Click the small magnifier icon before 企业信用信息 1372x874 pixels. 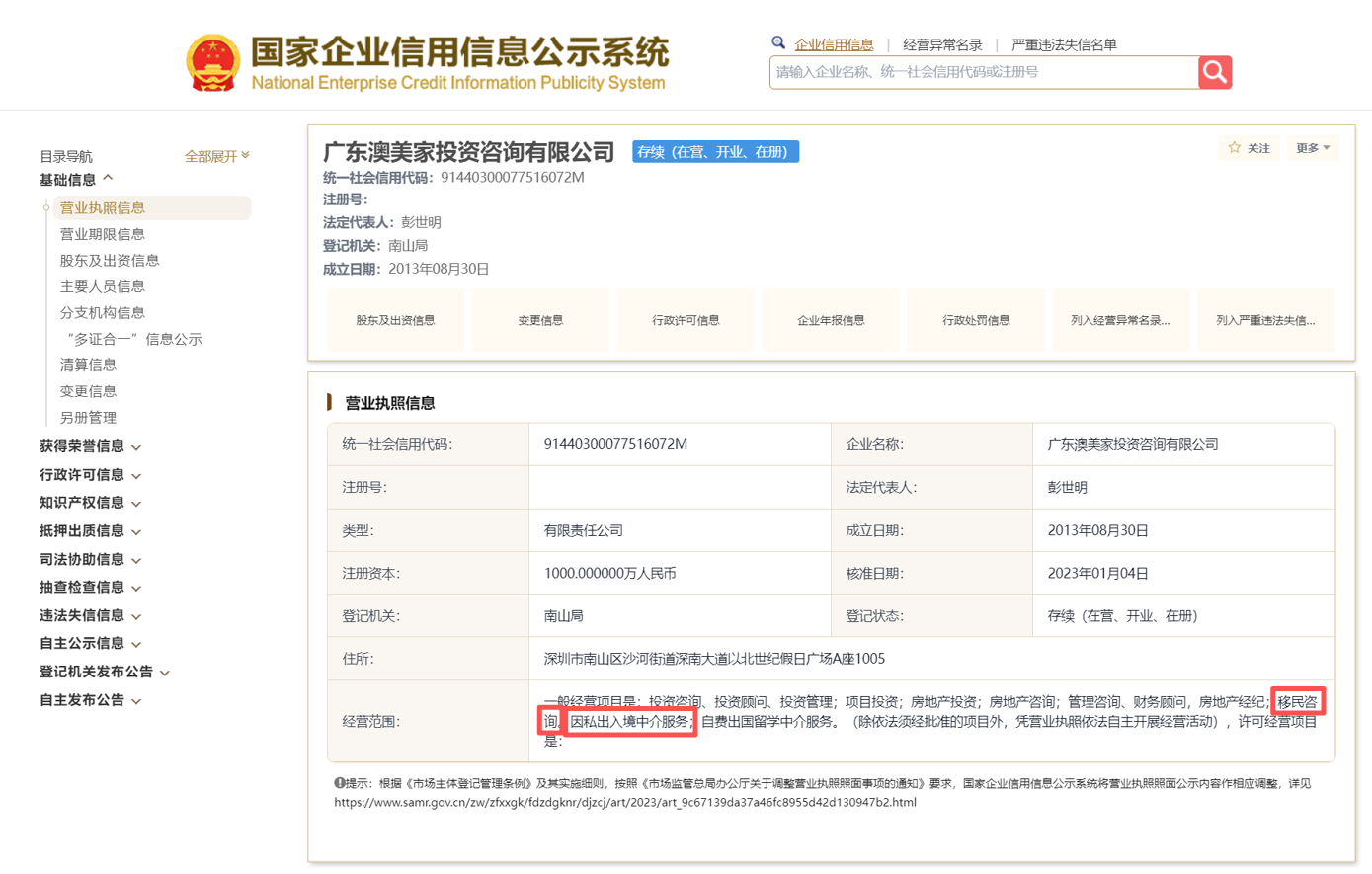pos(778,43)
